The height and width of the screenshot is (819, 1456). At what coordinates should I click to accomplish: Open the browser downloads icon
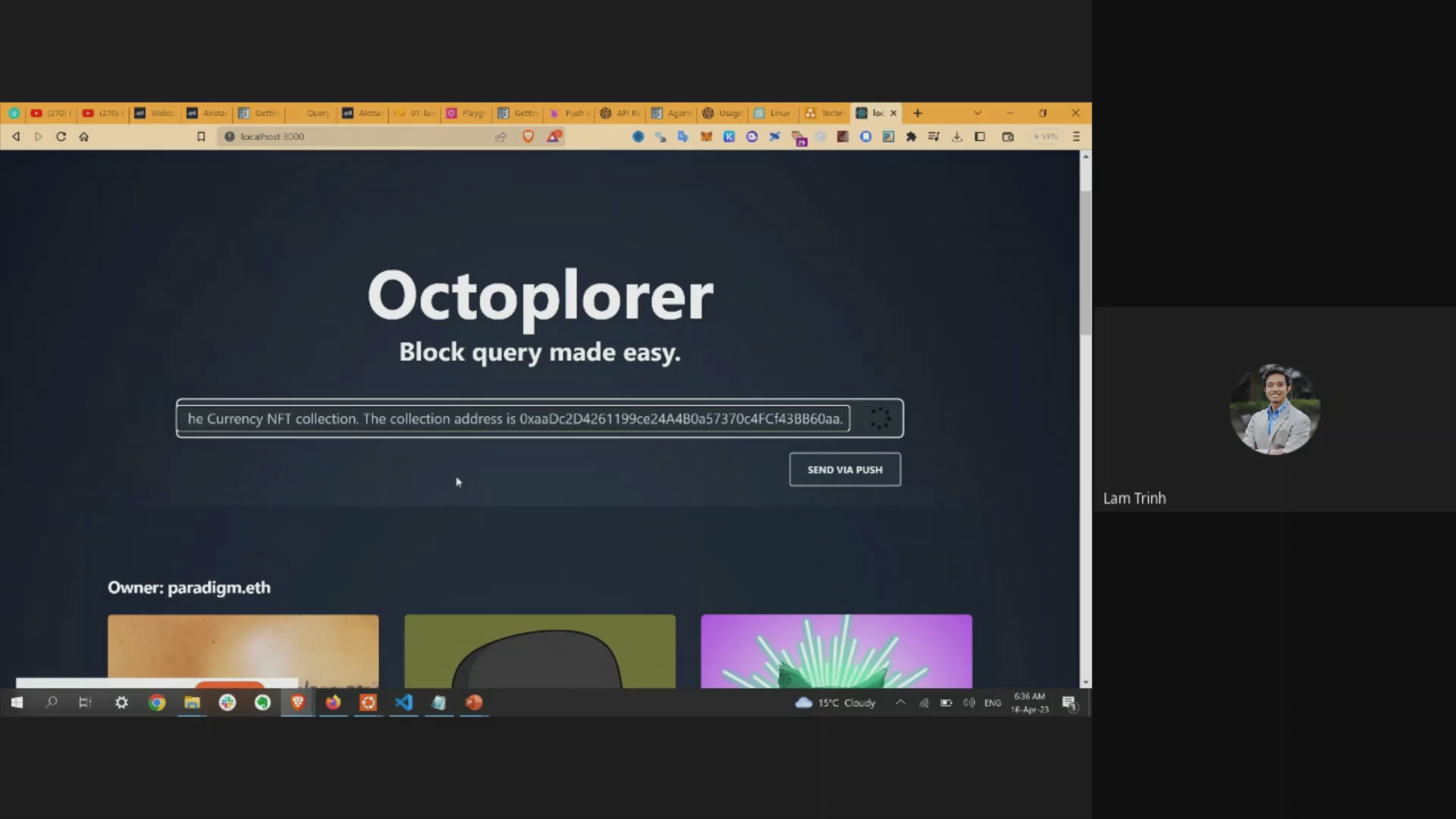957,136
